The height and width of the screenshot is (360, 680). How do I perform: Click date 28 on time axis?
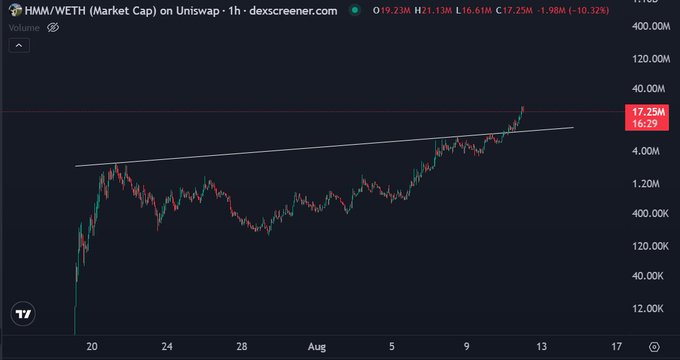(x=242, y=347)
